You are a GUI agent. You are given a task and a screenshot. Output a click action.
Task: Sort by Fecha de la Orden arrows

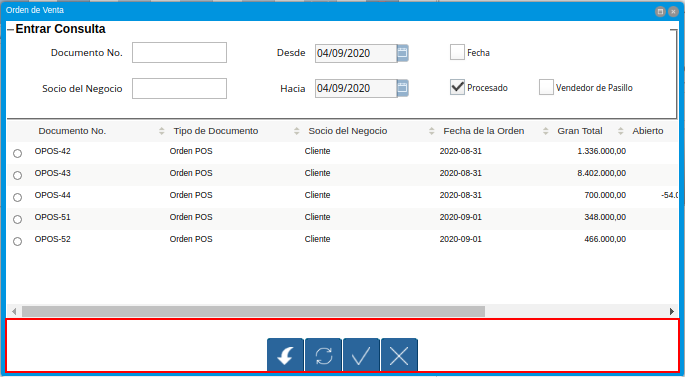click(545, 131)
